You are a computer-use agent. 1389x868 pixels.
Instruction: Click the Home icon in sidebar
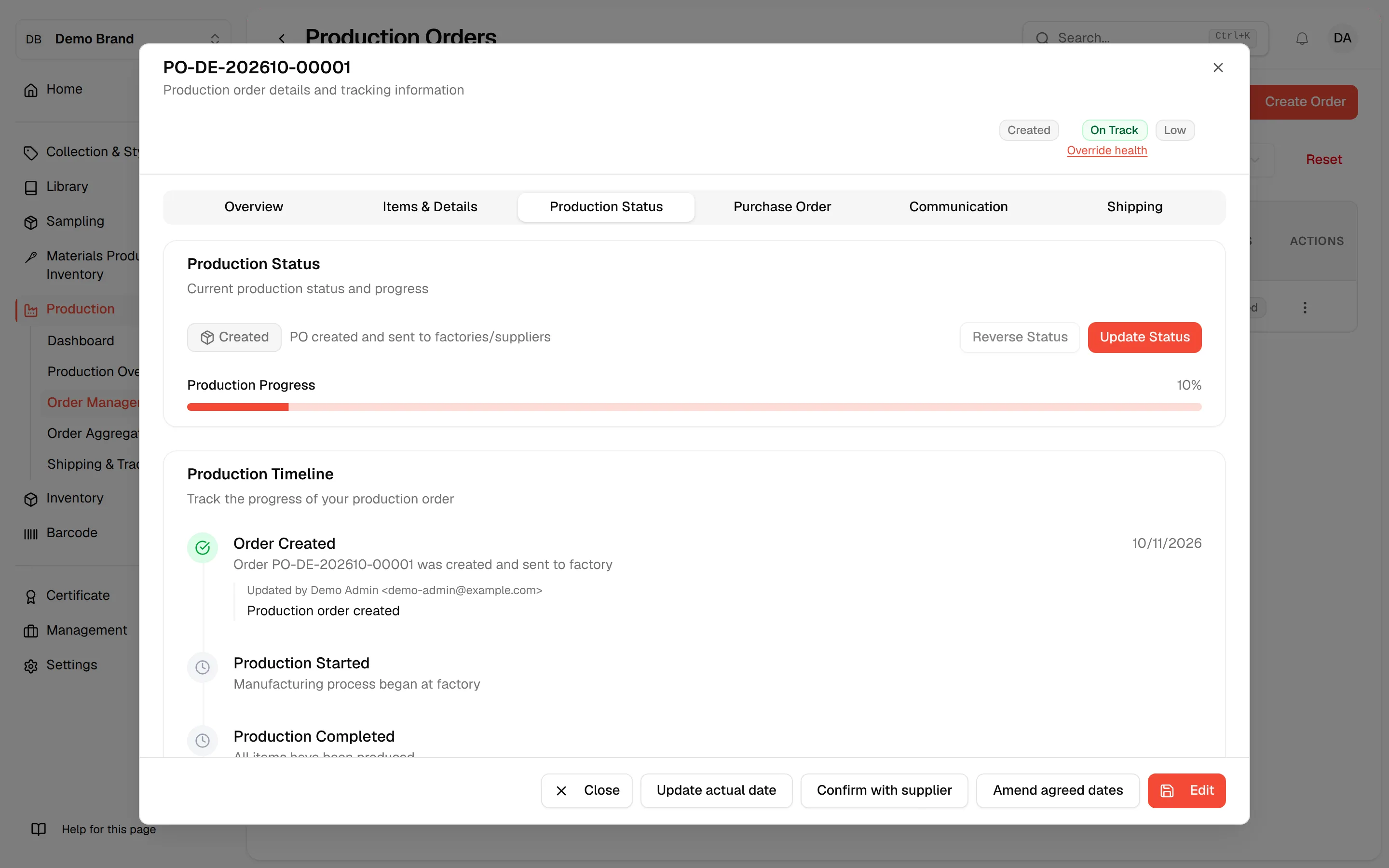coord(31,90)
